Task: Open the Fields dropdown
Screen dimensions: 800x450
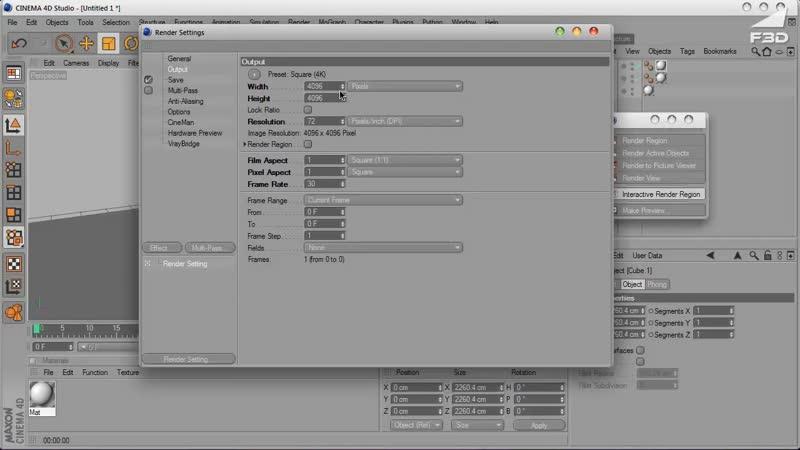Action: pos(383,247)
